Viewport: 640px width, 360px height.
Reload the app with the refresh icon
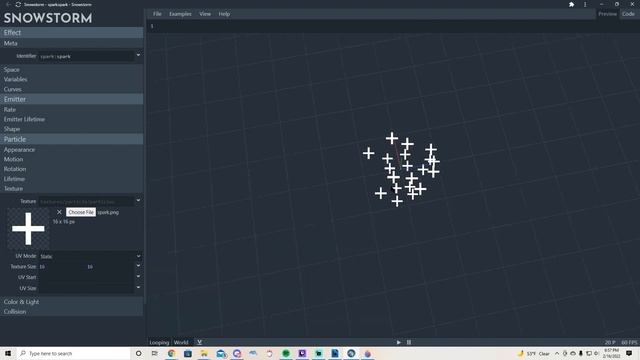(x=18, y=4)
